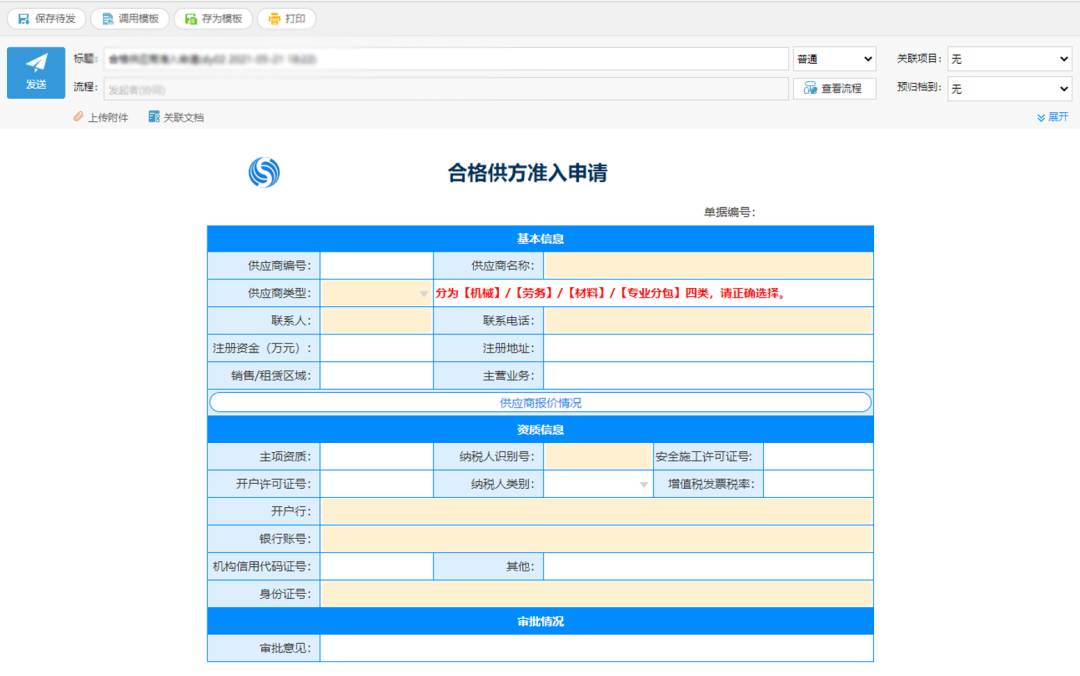Click the paper plane Send button
This screenshot has width=1080, height=676.
36,73
